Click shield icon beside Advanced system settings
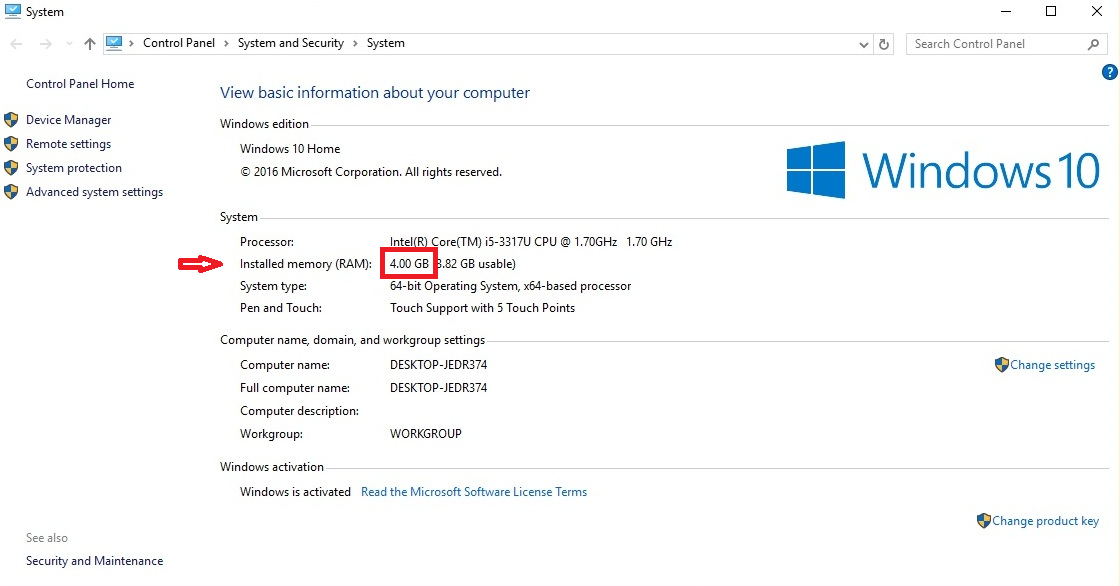This screenshot has height=586, width=1120. (x=11, y=192)
